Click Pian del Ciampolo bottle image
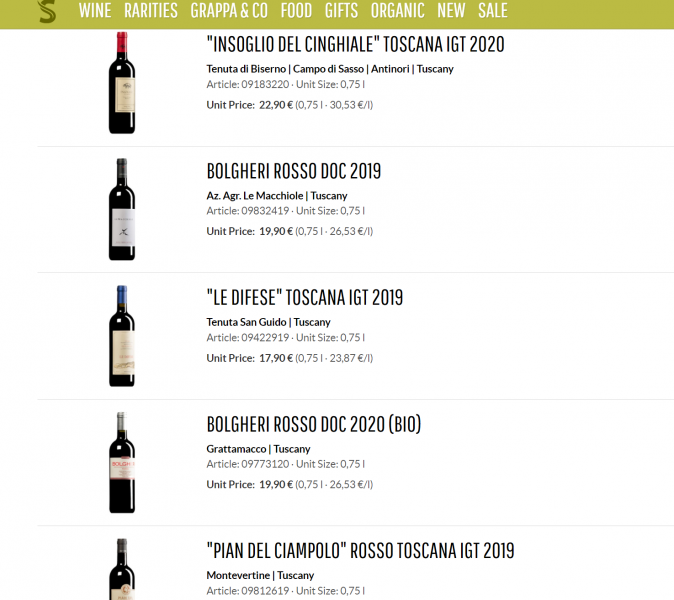The height and width of the screenshot is (600, 674). click(x=122, y=570)
